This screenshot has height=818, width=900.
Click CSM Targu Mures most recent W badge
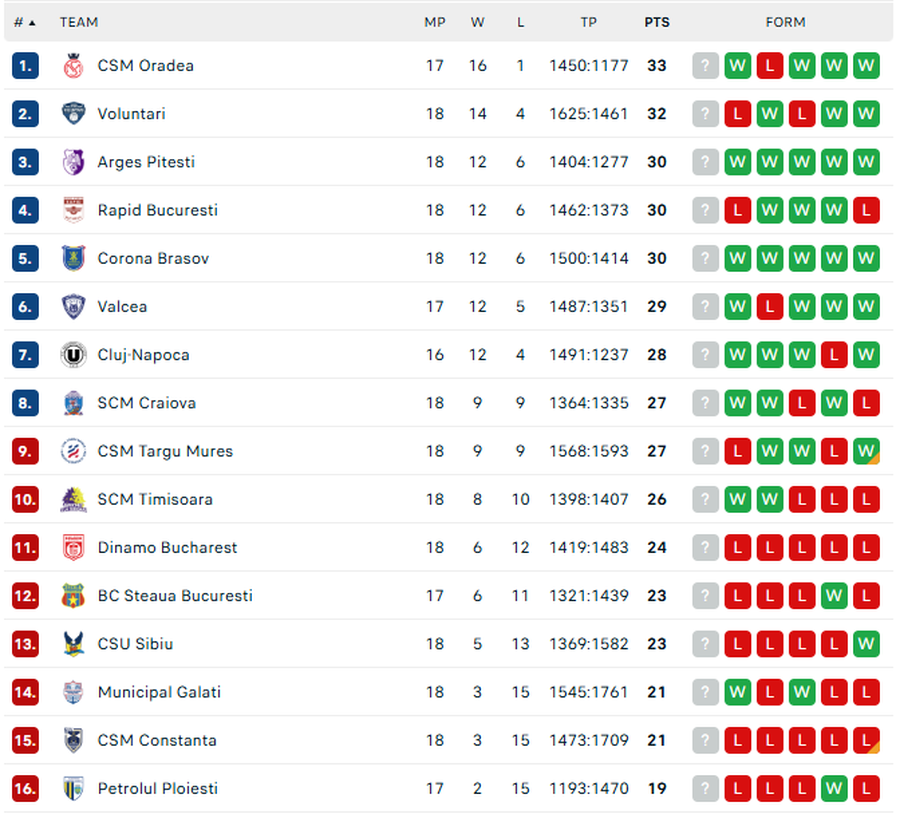click(x=866, y=451)
